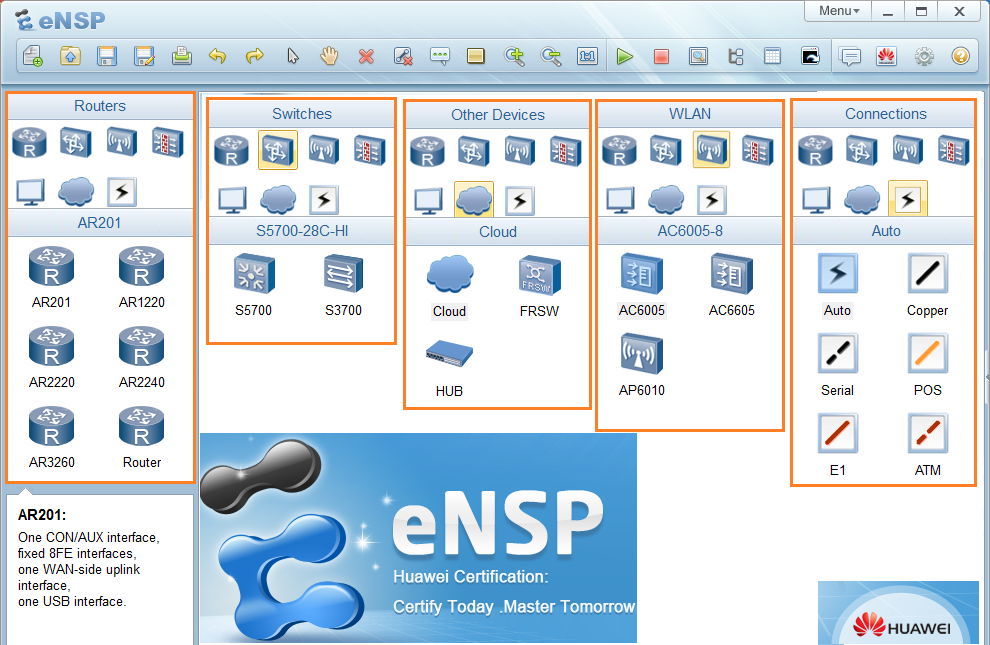Toggle the wireless filter in the WLAN panel
The width and height of the screenshot is (990, 645).
(710, 150)
